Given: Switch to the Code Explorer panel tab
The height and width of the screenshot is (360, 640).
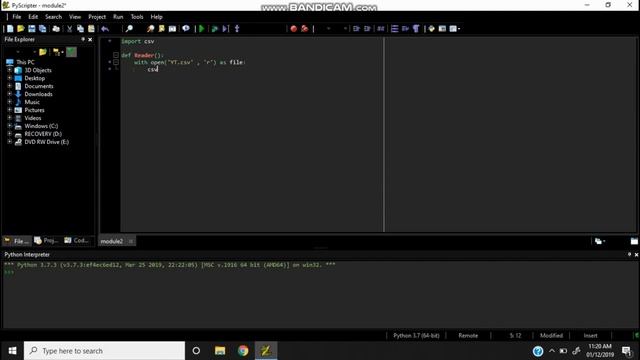Looking at the screenshot, I should click(77, 240).
